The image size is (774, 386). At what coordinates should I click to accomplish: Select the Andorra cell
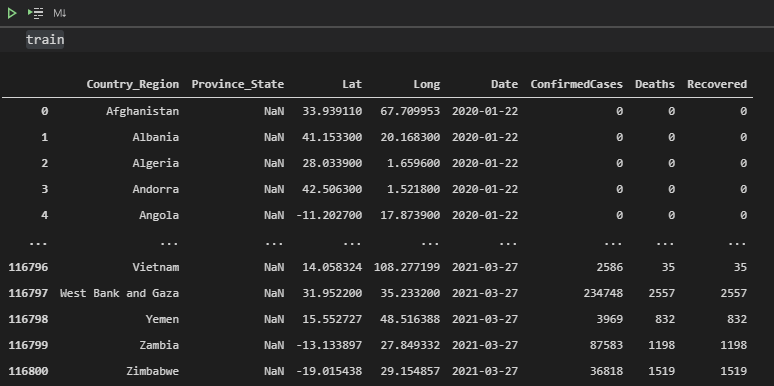tap(155, 189)
